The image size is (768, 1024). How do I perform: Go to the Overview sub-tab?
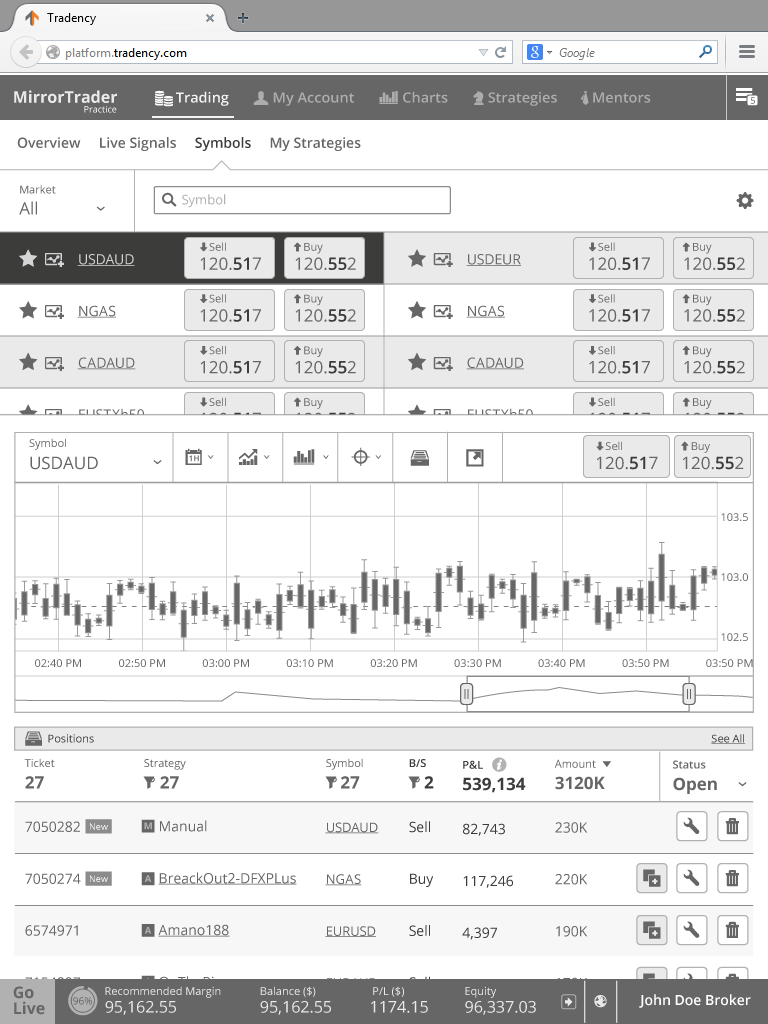pyautogui.click(x=48, y=143)
